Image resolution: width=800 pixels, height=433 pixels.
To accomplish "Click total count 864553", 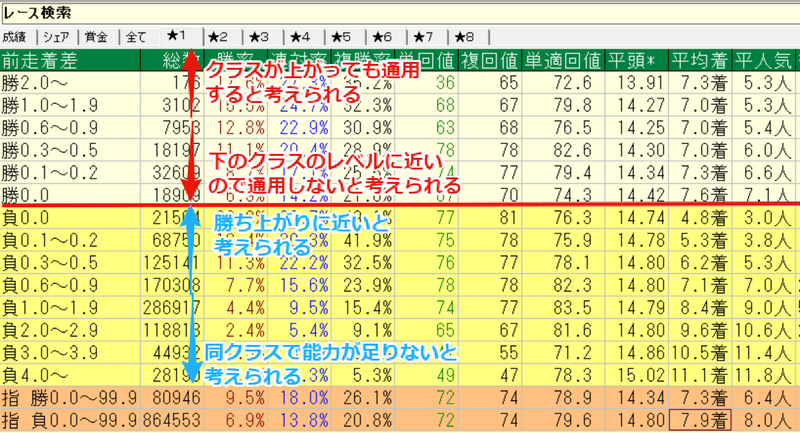I will click(x=172, y=420).
